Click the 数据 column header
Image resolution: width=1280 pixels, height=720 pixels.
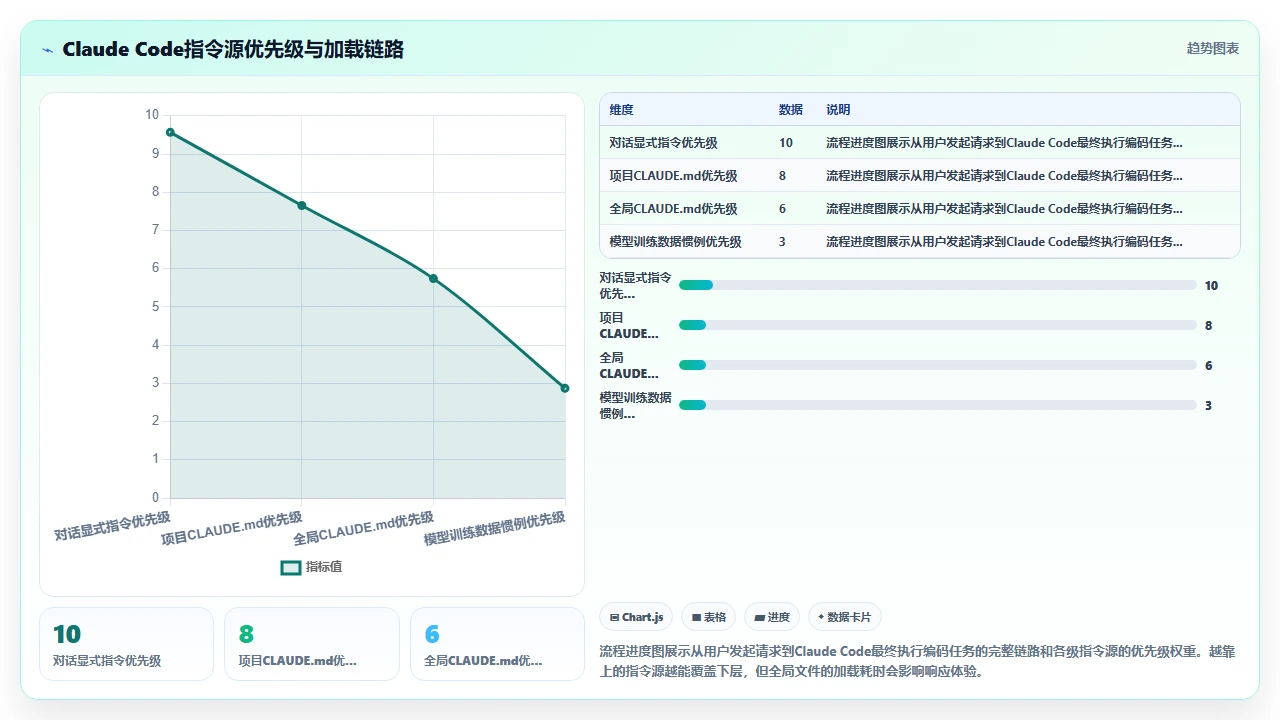(790, 110)
